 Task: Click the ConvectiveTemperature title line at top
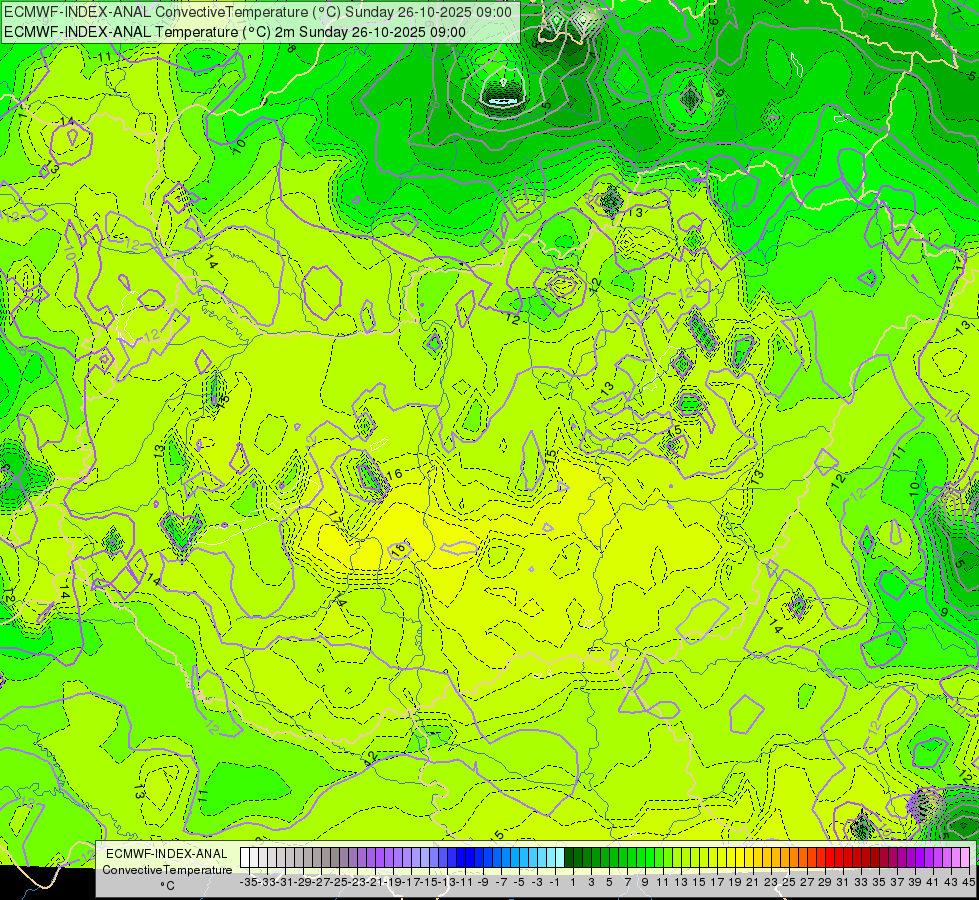click(x=258, y=12)
